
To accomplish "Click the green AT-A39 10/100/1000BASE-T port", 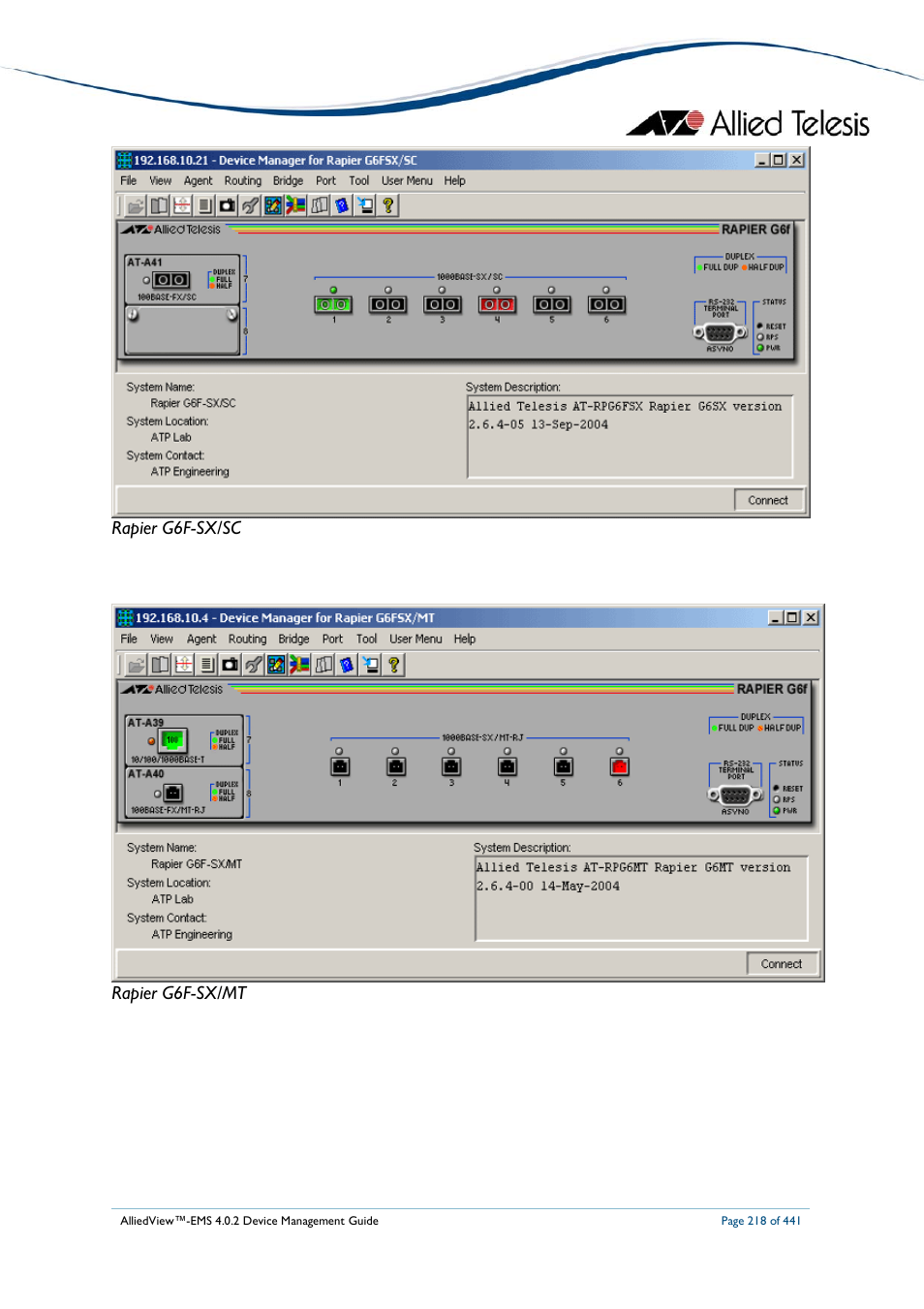I will tap(173, 740).
